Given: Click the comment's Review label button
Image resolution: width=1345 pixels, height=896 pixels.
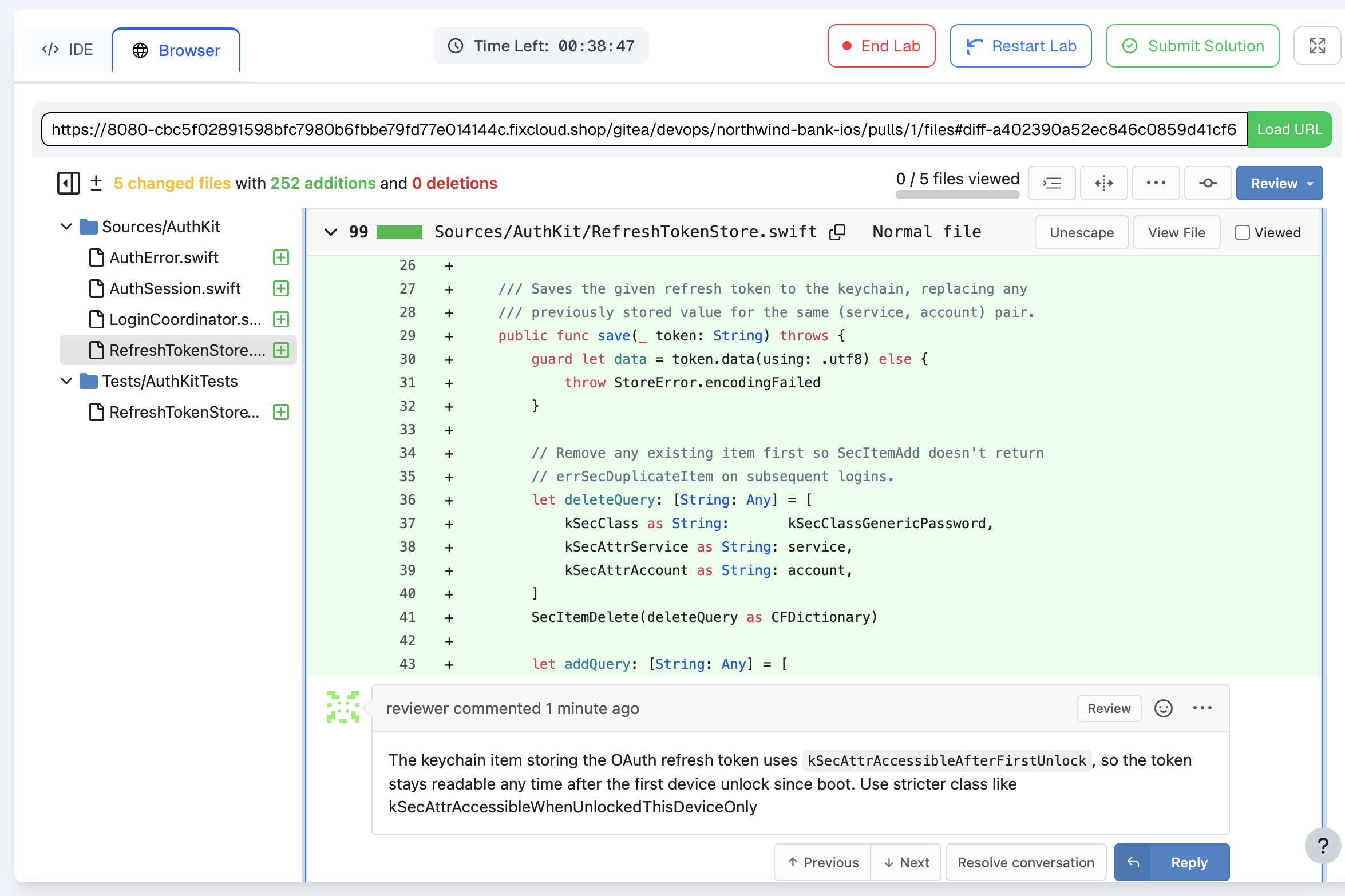Looking at the screenshot, I should point(1109,708).
